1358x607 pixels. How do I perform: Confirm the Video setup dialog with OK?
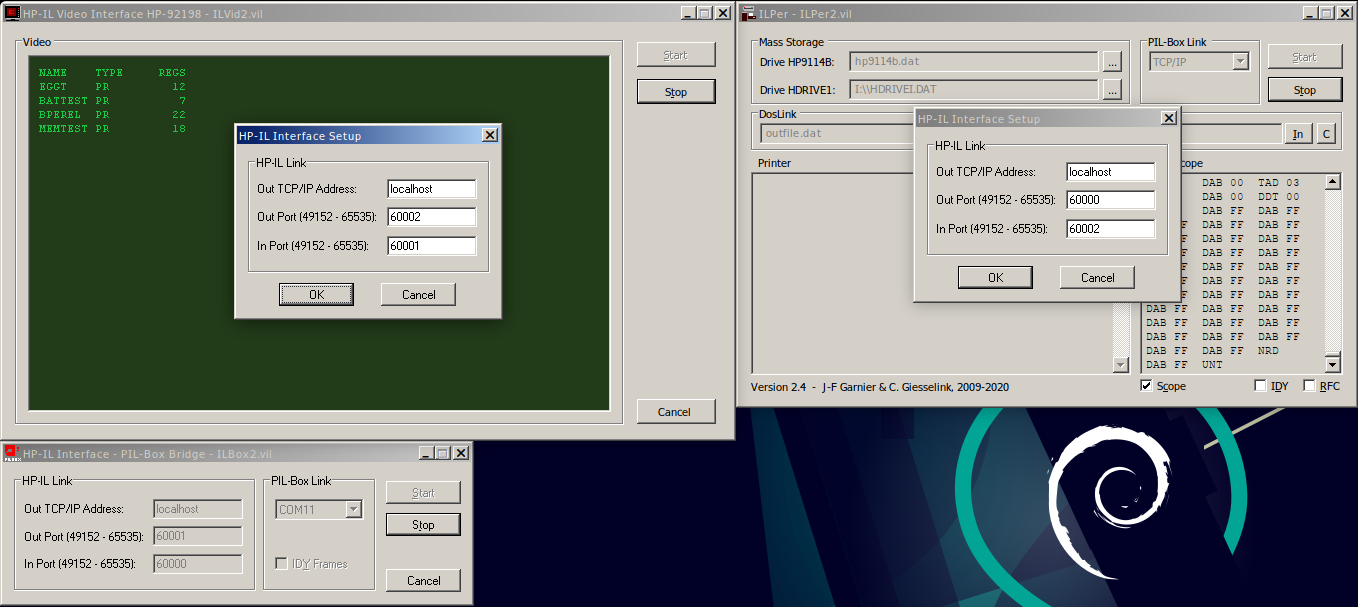[x=316, y=294]
